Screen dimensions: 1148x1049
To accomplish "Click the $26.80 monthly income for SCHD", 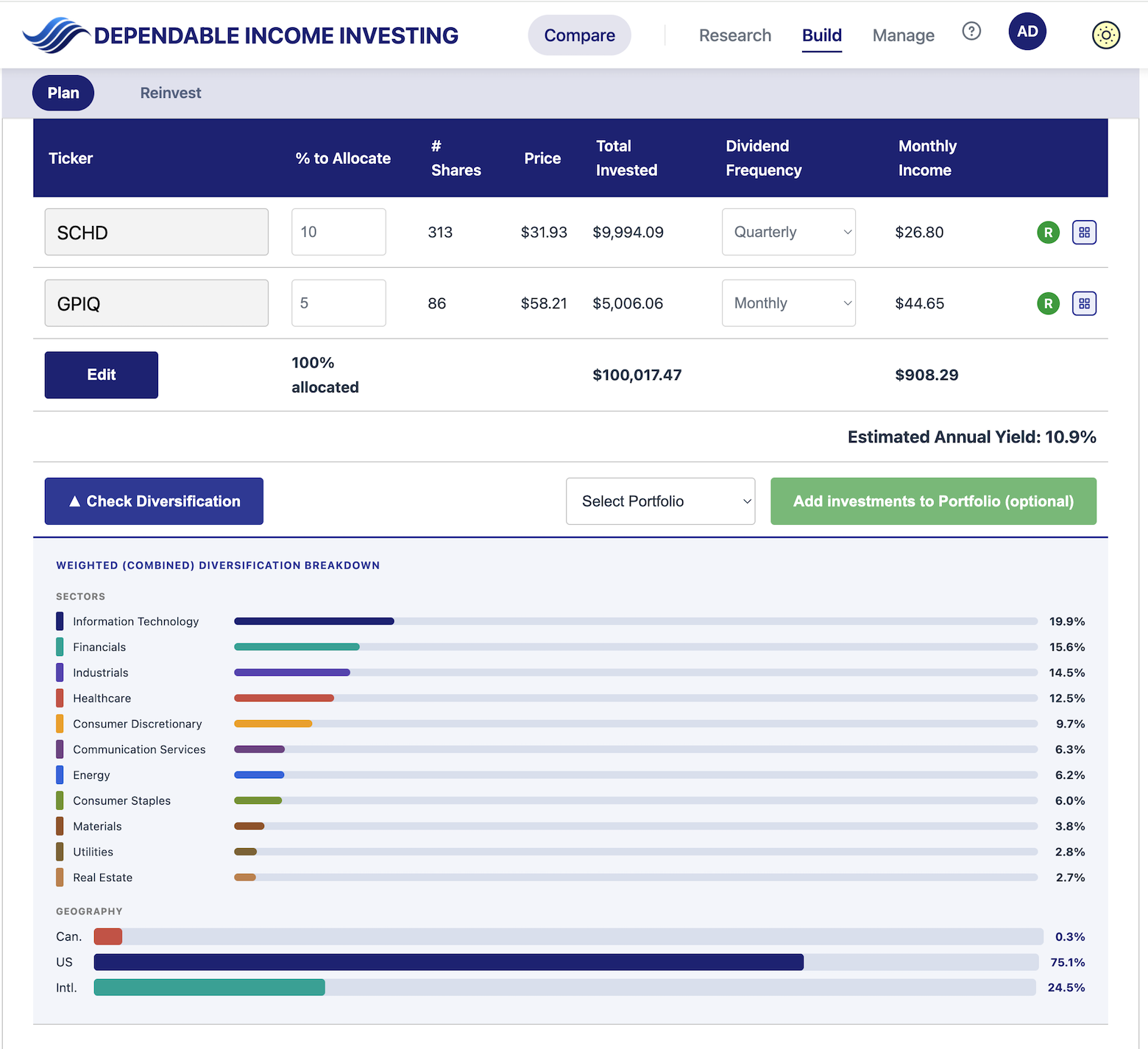I will pyautogui.click(x=919, y=233).
